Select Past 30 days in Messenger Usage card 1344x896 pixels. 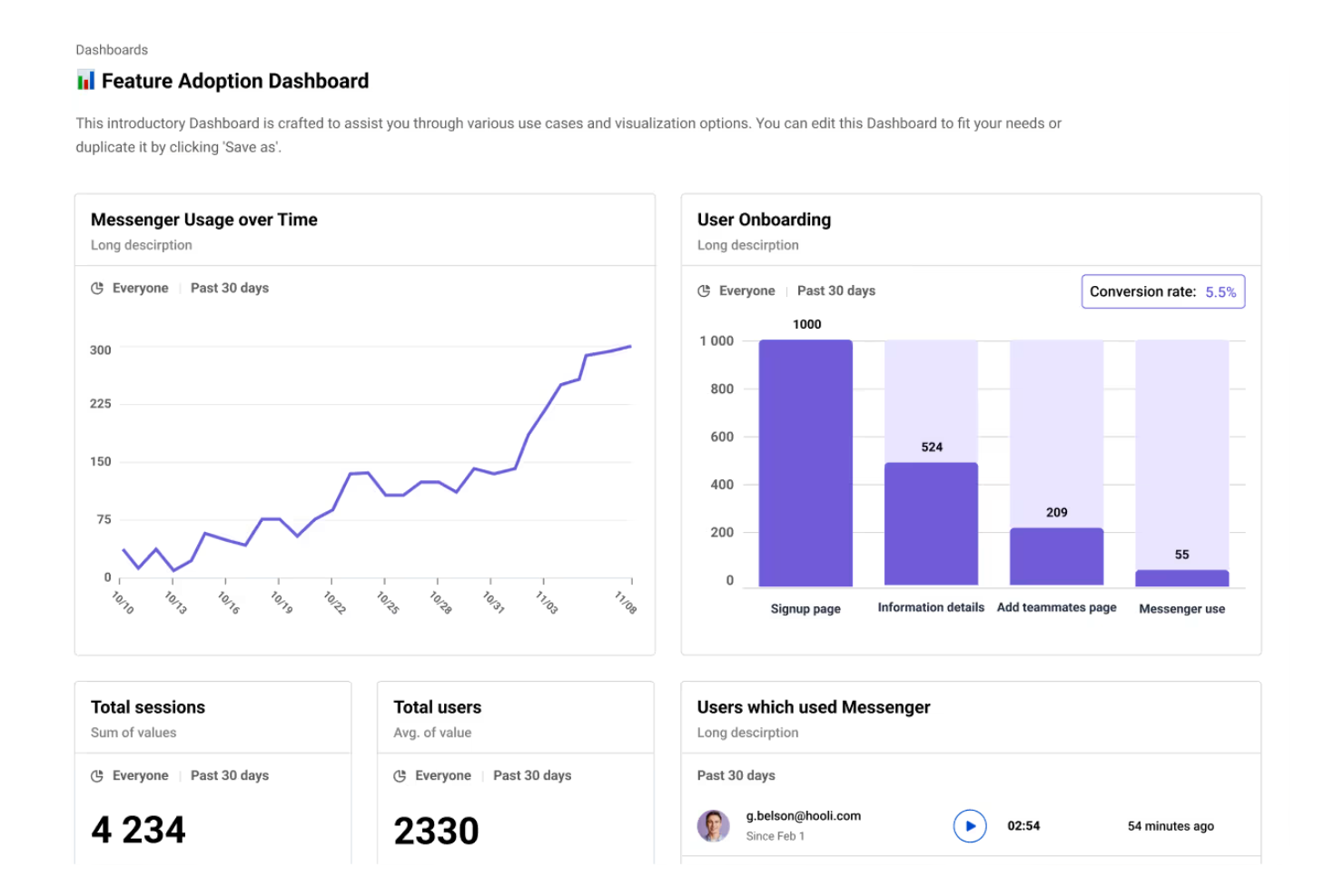click(230, 288)
